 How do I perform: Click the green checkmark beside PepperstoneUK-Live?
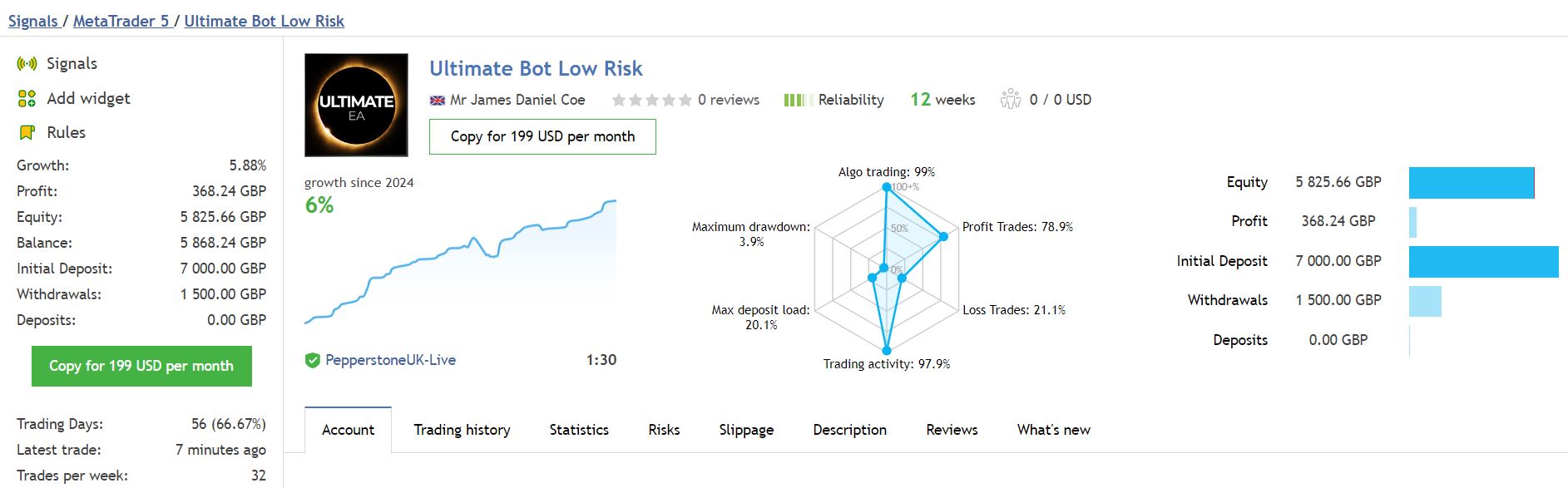(314, 359)
